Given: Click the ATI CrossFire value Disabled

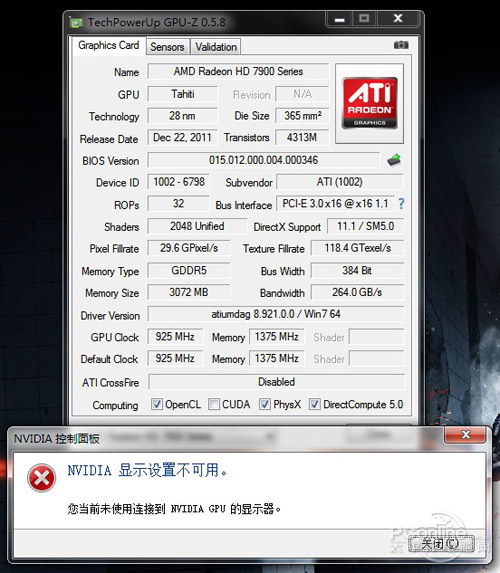Looking at the screenshot, I should [277, 382].
